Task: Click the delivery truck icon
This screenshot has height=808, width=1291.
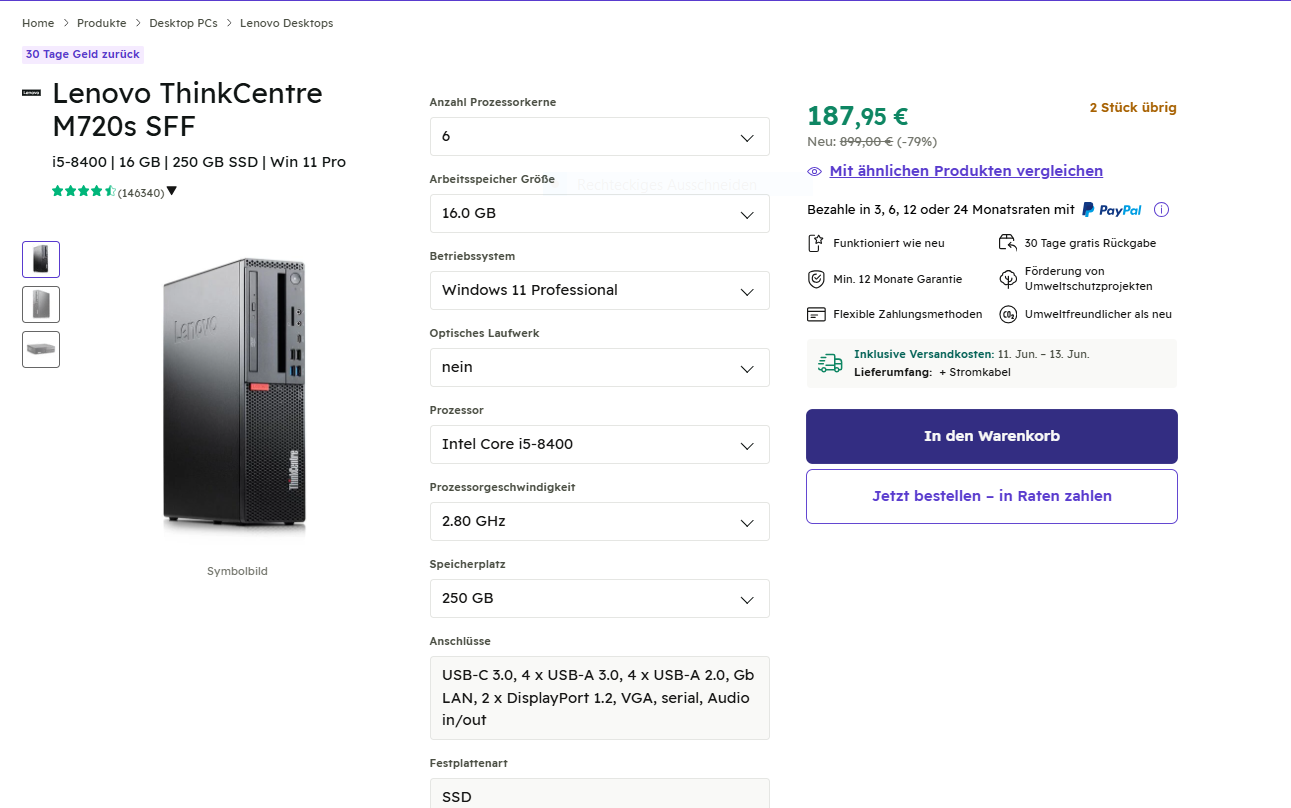Action: tap(830, 363)
